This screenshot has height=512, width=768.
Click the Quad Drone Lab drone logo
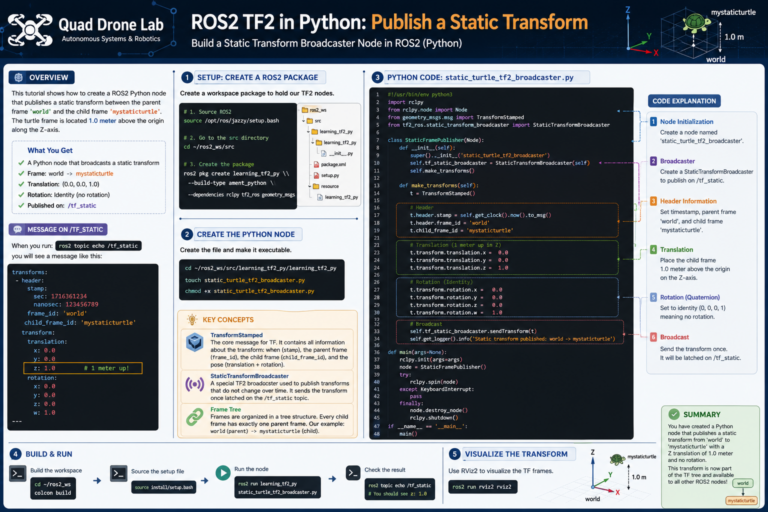click(x=30, y=30)
